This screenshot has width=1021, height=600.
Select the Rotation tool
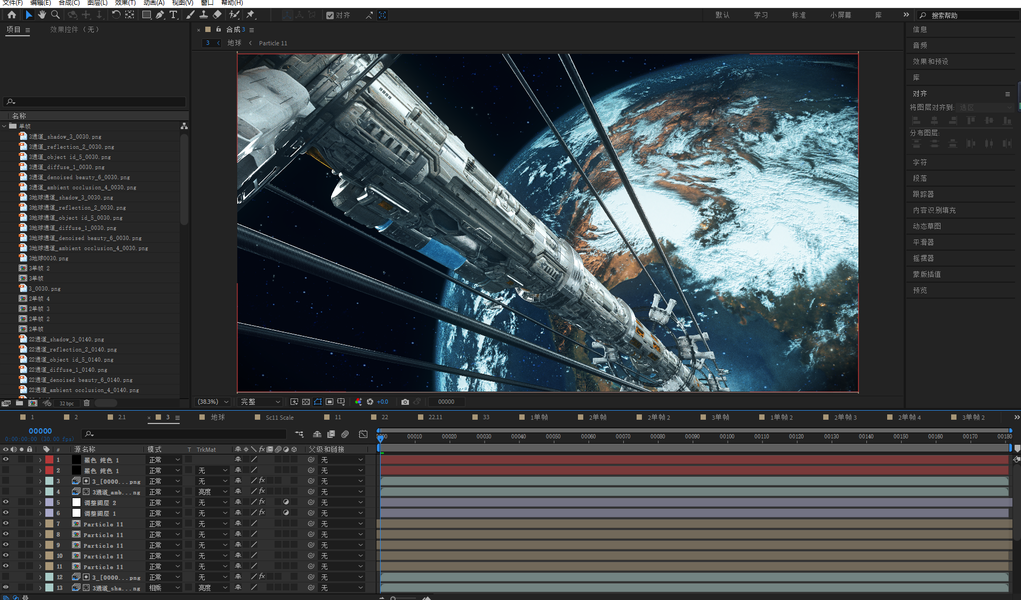point(116,14)
